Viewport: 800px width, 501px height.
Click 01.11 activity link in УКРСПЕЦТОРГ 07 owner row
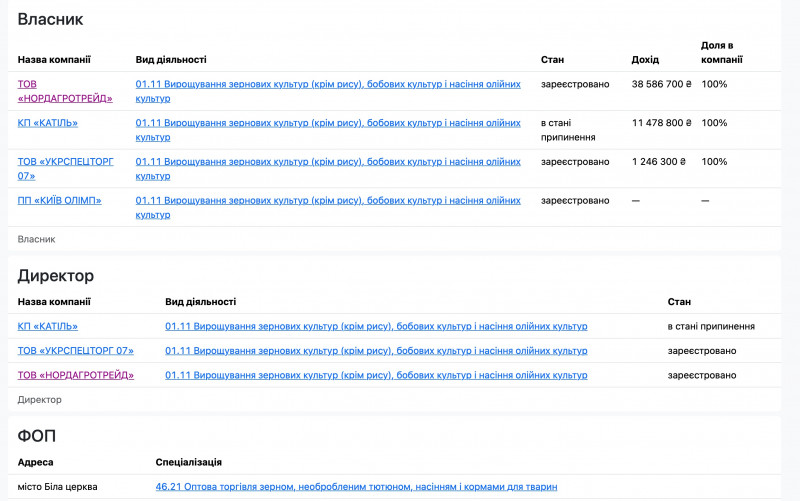tap(328, 169)
